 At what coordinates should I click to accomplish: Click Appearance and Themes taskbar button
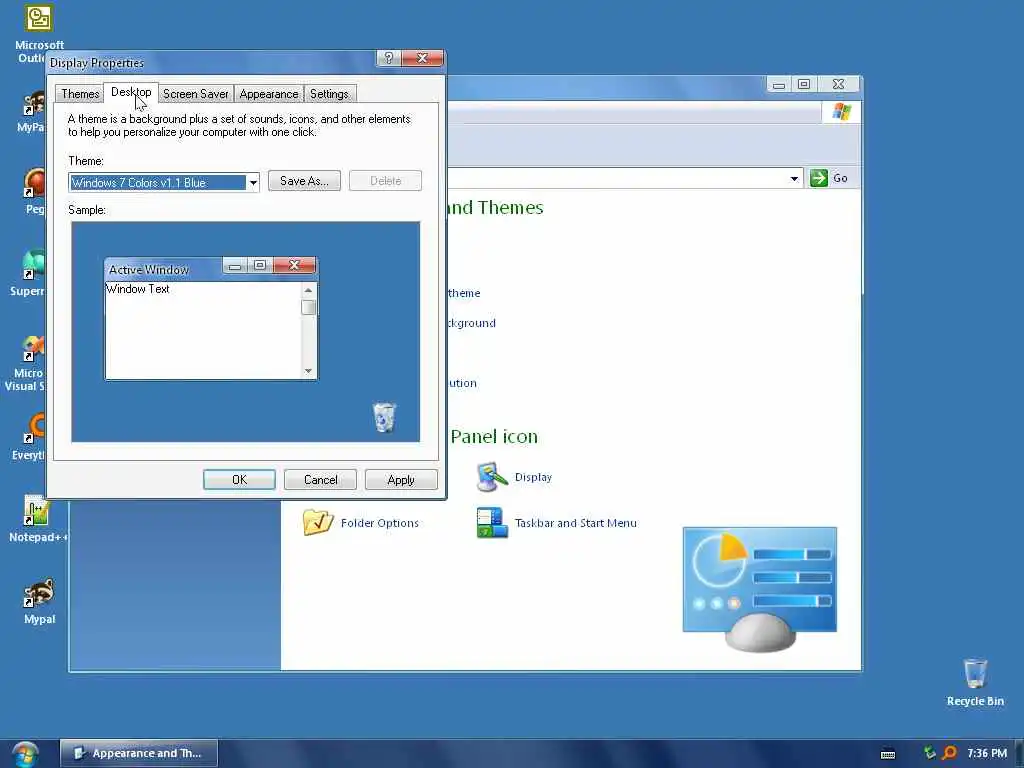click(x=139, y=753)
